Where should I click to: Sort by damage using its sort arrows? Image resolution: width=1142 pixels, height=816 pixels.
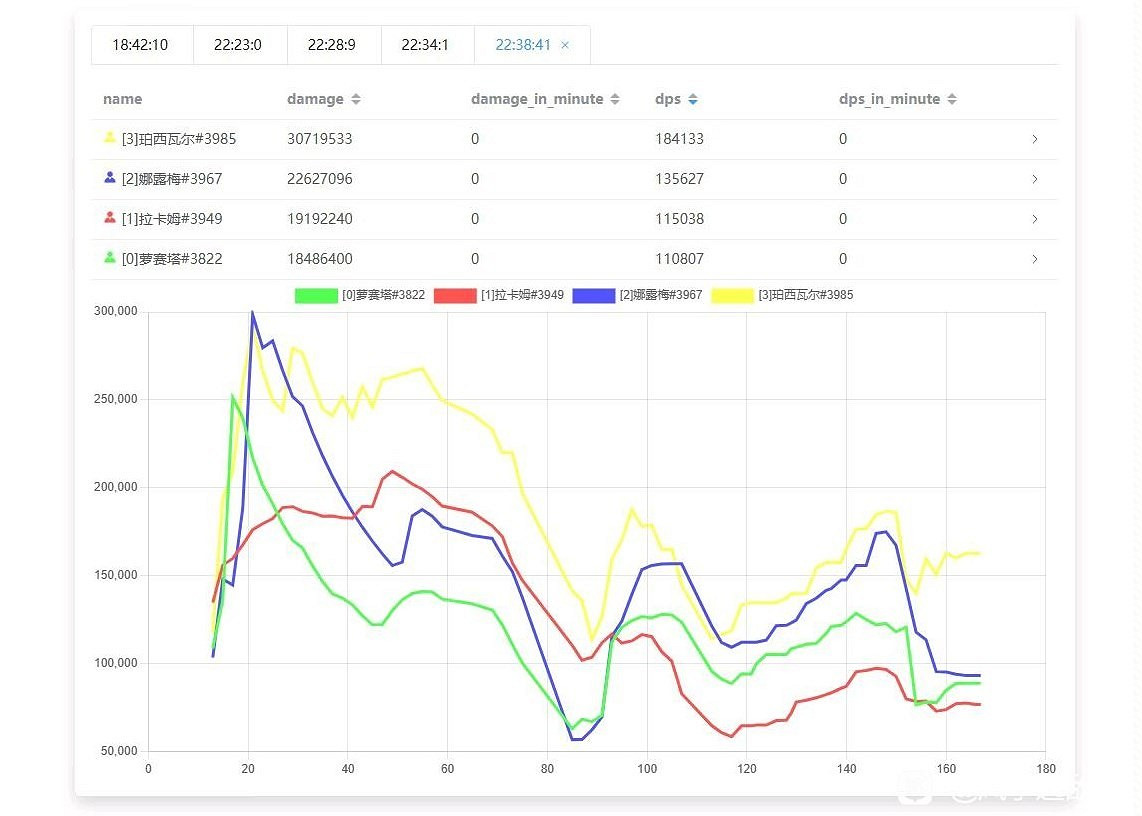coord(356,100)
